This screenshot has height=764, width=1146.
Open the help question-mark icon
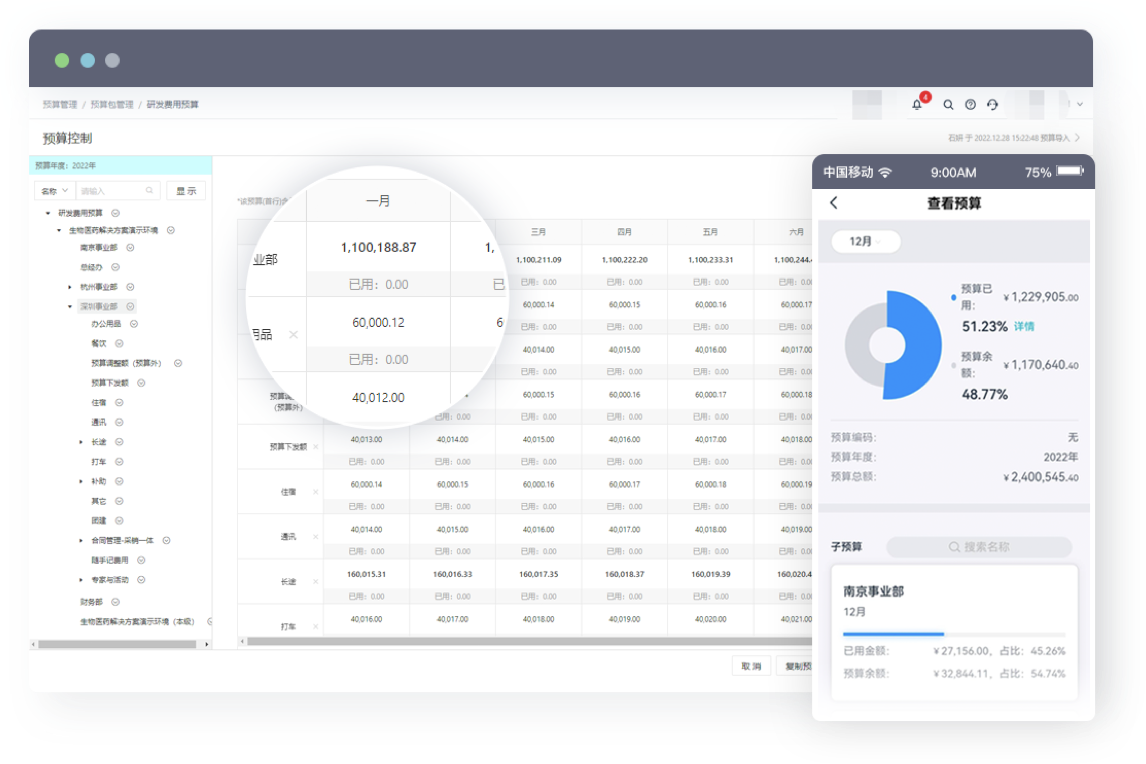click(970, 104)
